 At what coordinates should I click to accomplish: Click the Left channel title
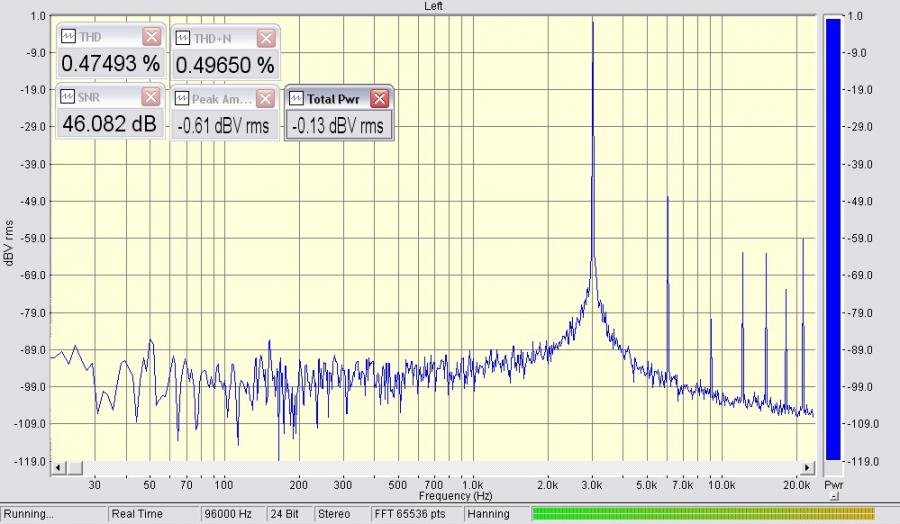(433, 6)
